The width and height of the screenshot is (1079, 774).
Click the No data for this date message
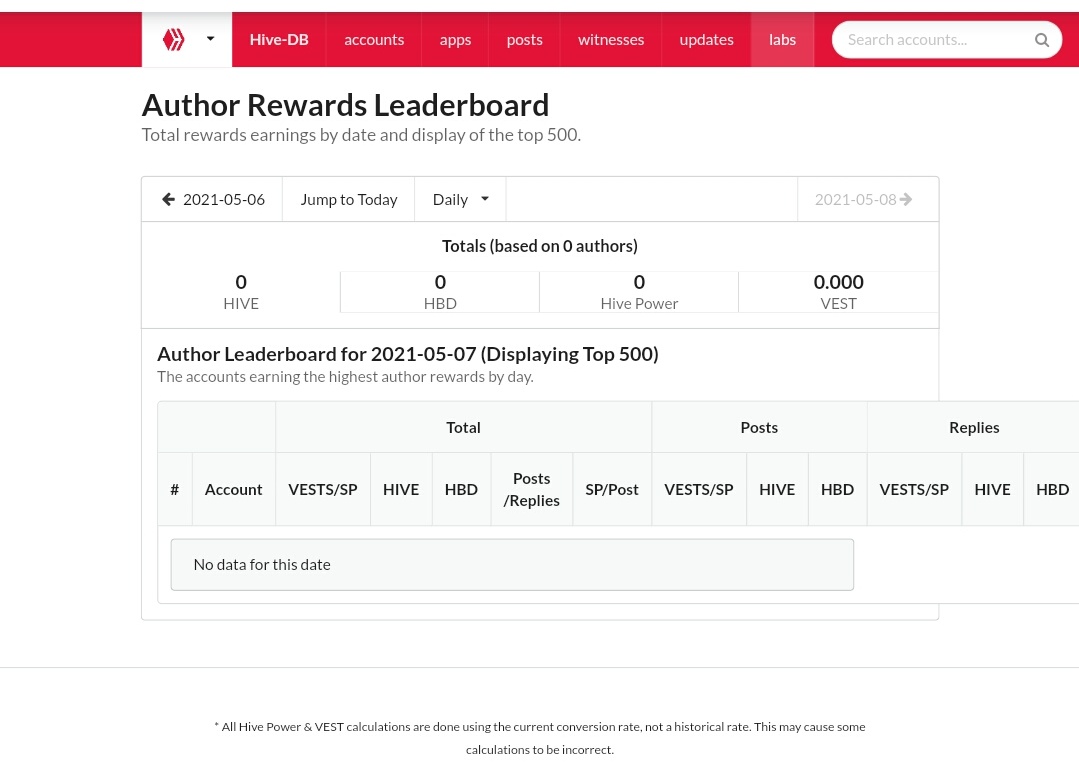click(512, 564)
